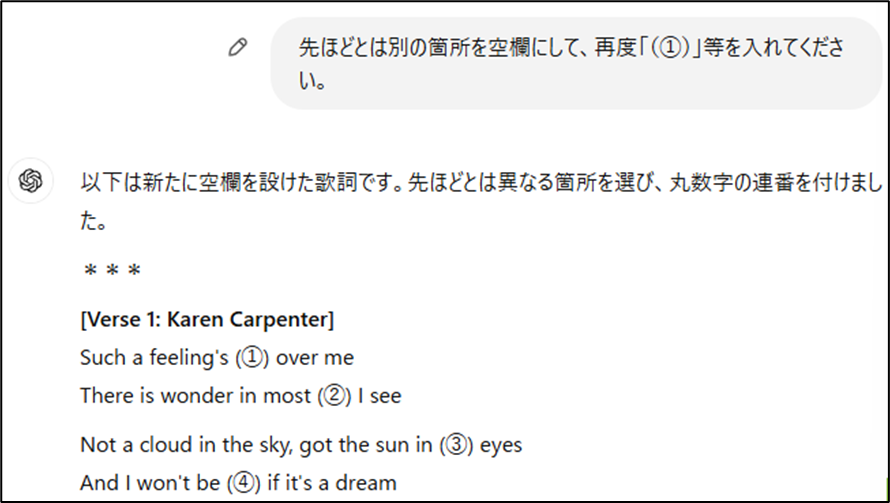This screenshot has height=503, width=890.
Task: Click blank ④ in "And I won't be" line
Action: (x=244, y=483)
